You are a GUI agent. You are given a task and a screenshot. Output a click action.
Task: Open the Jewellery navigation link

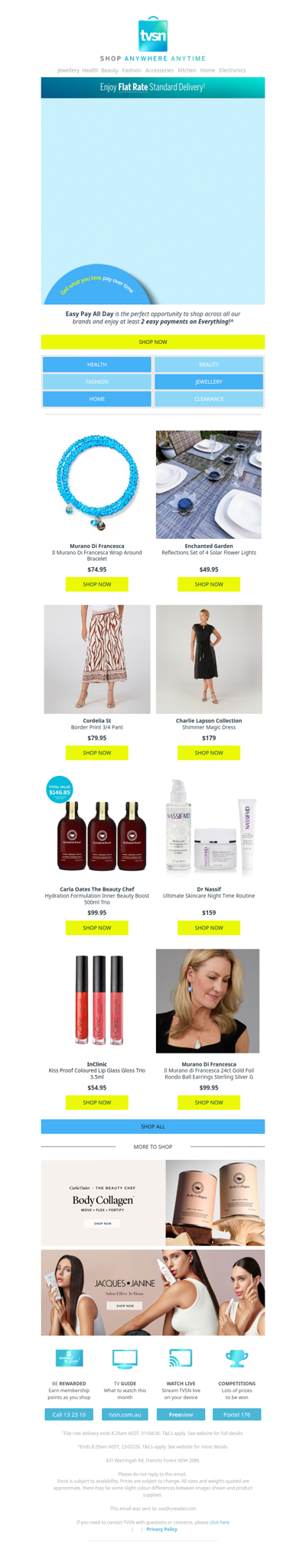coord(68,70)
